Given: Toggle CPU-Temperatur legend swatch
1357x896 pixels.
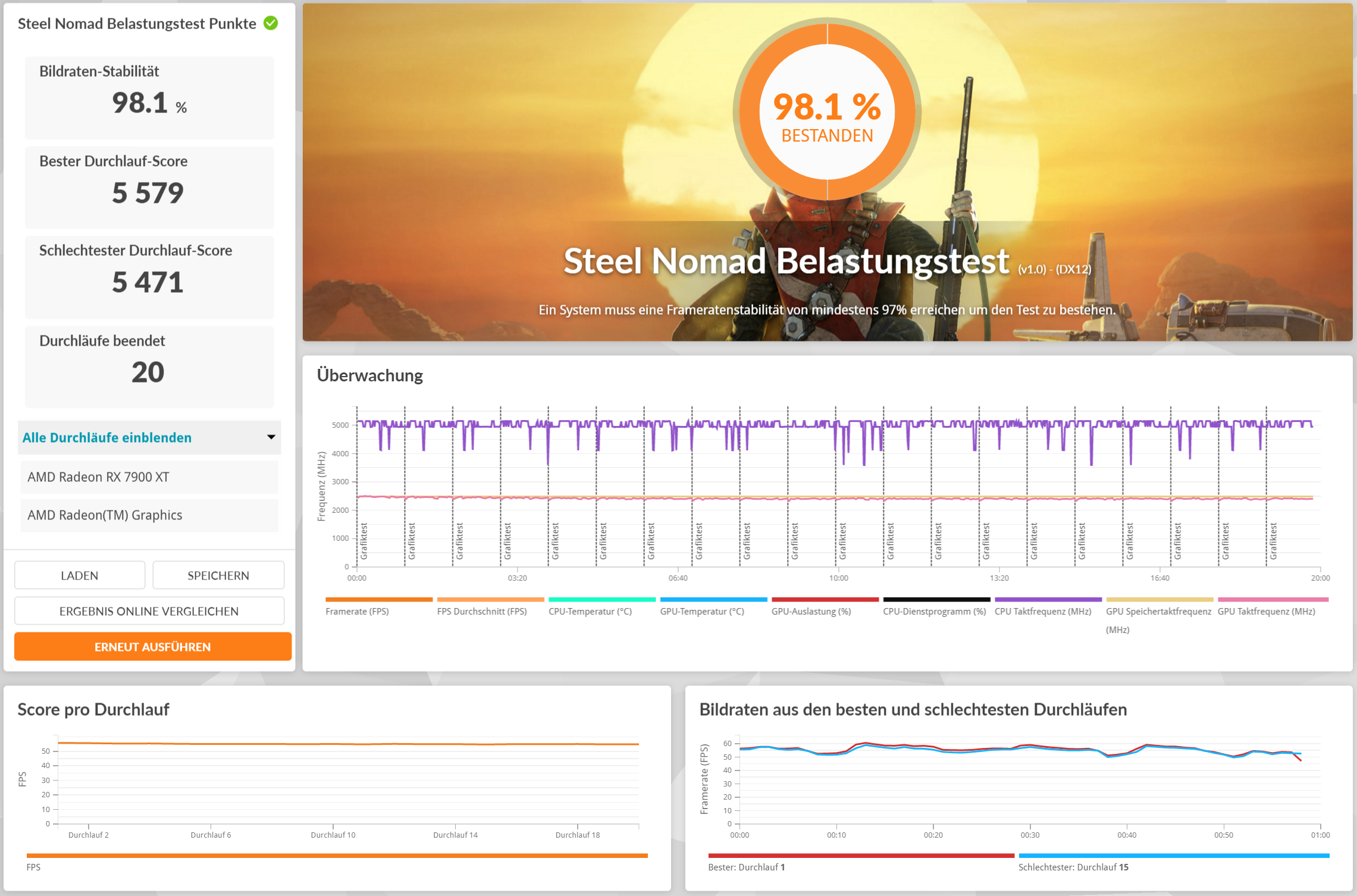Looking at the screenshot, I should pos(601,600).
